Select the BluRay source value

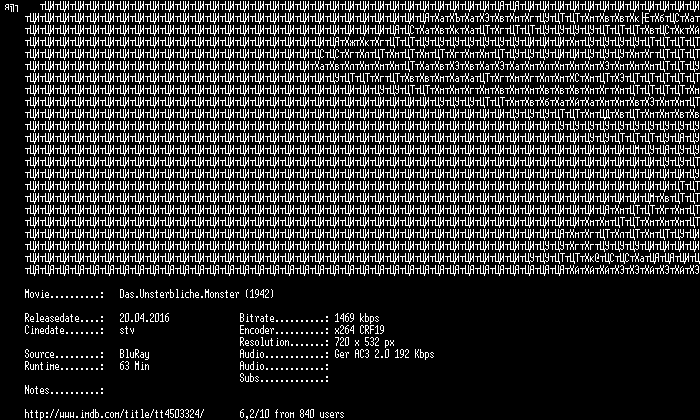pos(134,354)
